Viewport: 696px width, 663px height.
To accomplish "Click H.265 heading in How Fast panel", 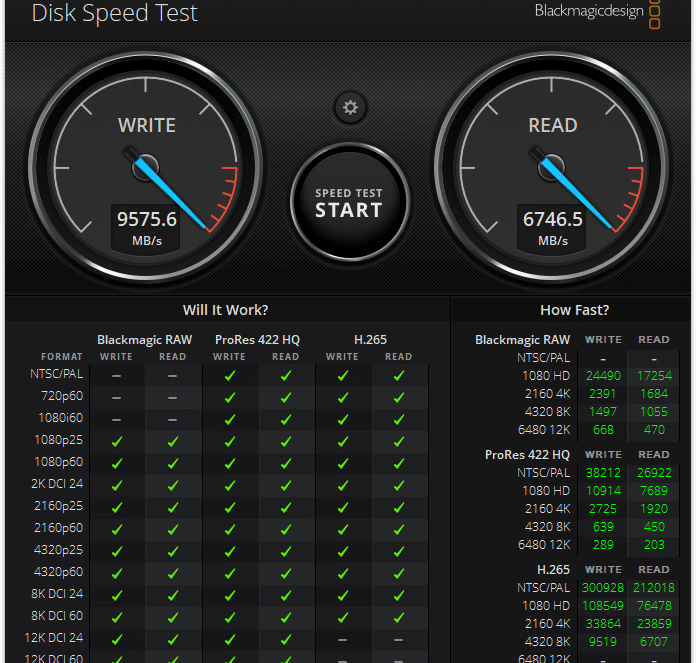I will [x=554, y=569].
